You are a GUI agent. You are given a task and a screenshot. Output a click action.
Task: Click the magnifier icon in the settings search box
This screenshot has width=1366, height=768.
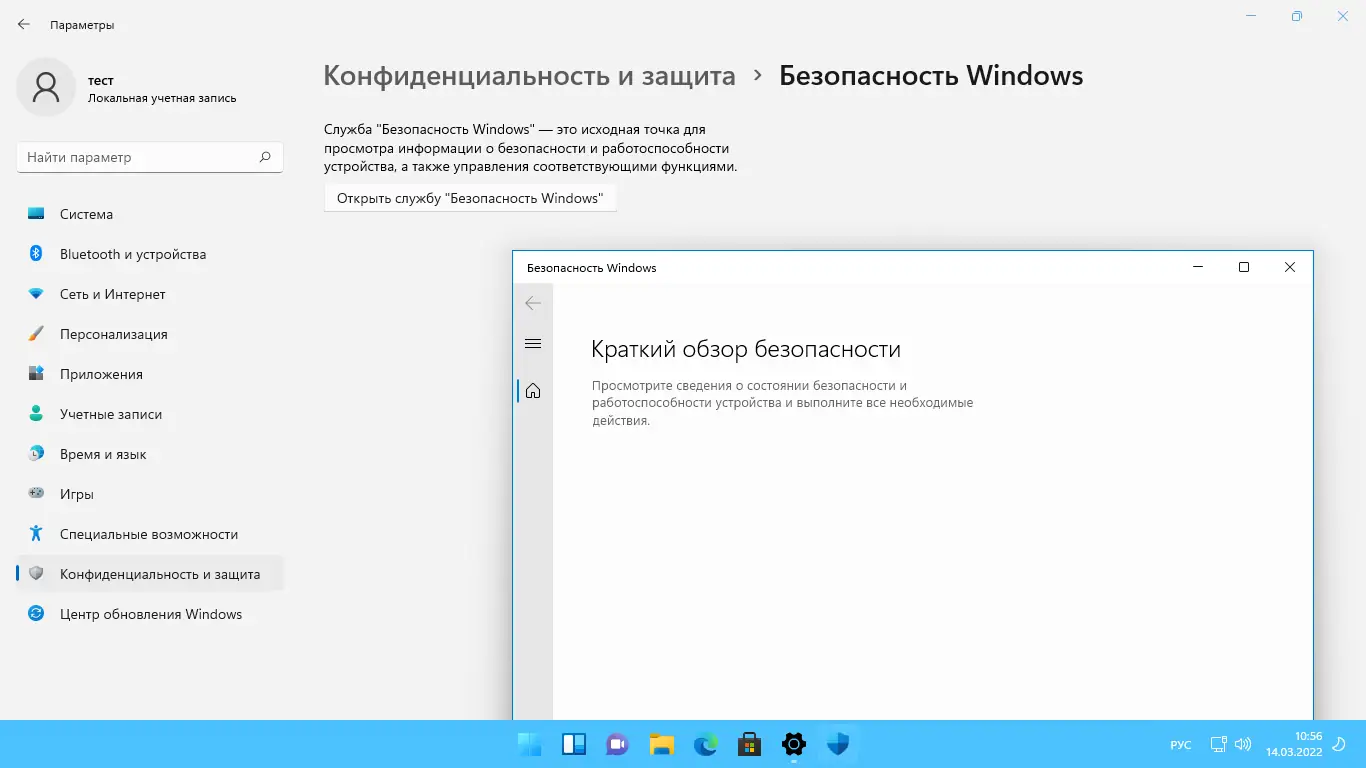point(265,157)
